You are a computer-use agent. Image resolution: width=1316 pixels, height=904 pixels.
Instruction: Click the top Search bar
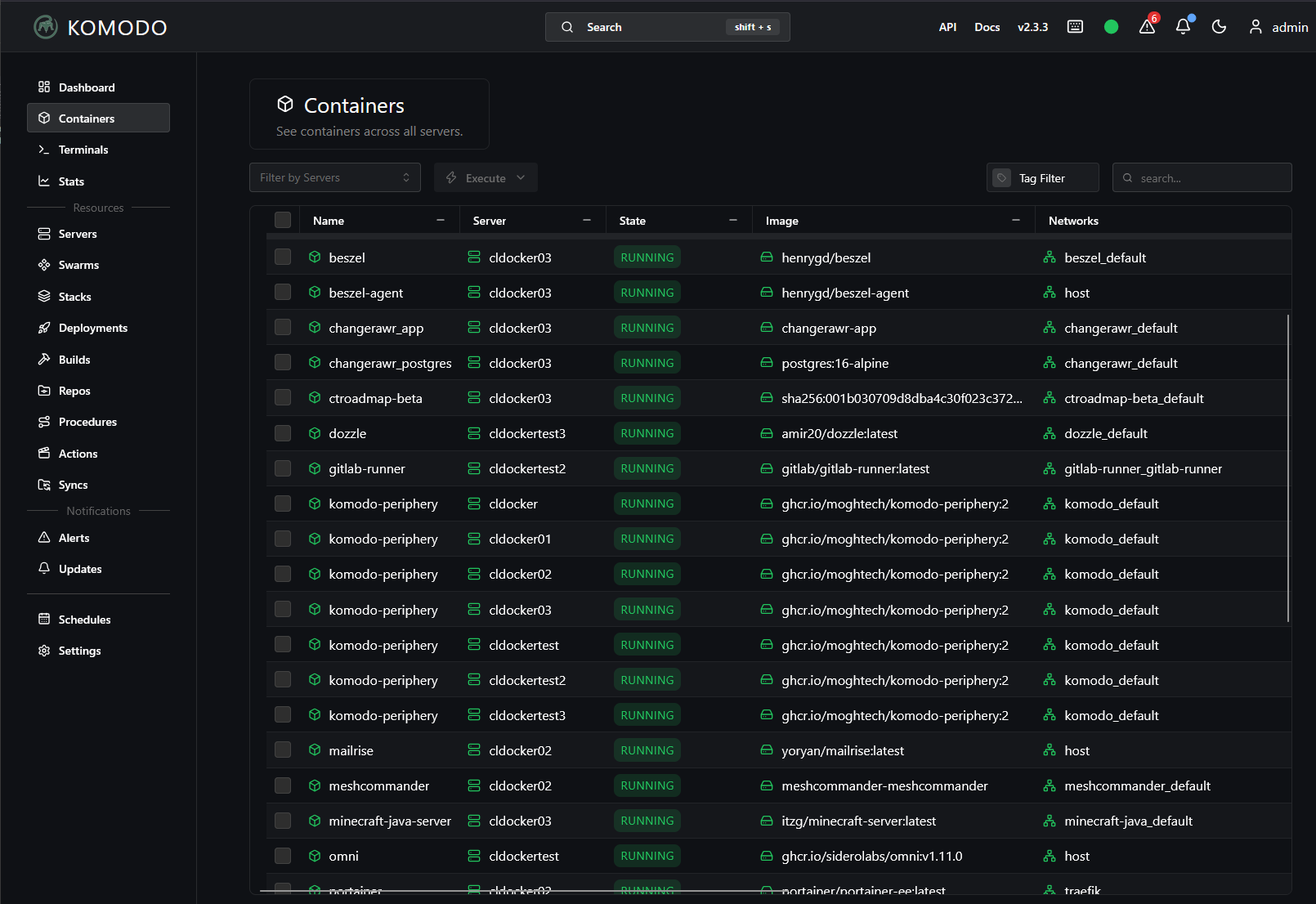tap(667, 27)
